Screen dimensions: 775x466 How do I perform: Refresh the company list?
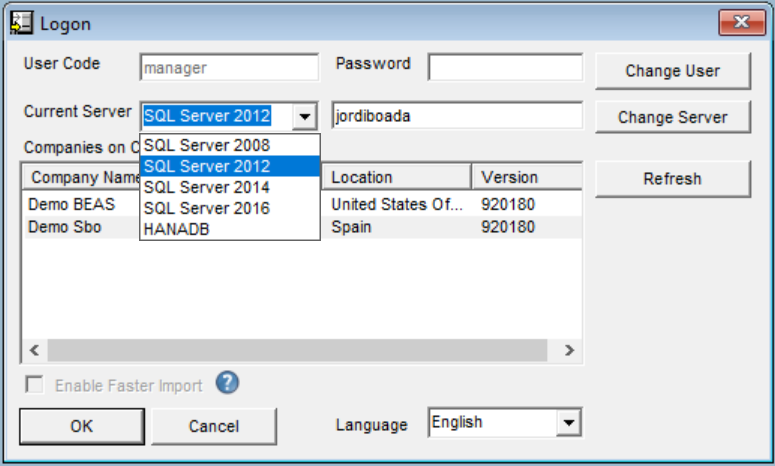coord(673,178)
